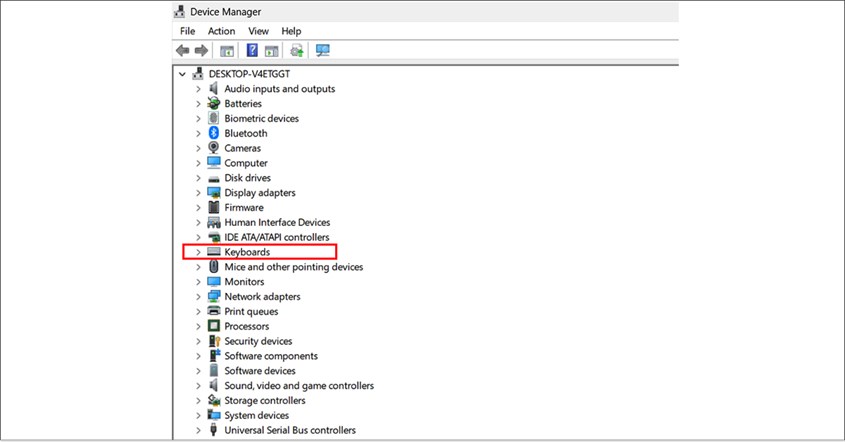Expand the IDE ATA/ATAPI controllers chevron
This screenshot has width=845, height=442.
click(198, 237)
